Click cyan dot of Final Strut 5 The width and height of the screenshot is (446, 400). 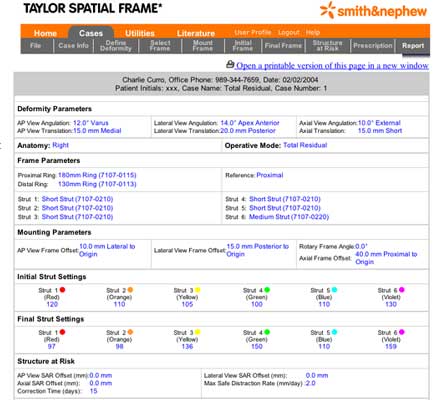[x=334, y=332]
